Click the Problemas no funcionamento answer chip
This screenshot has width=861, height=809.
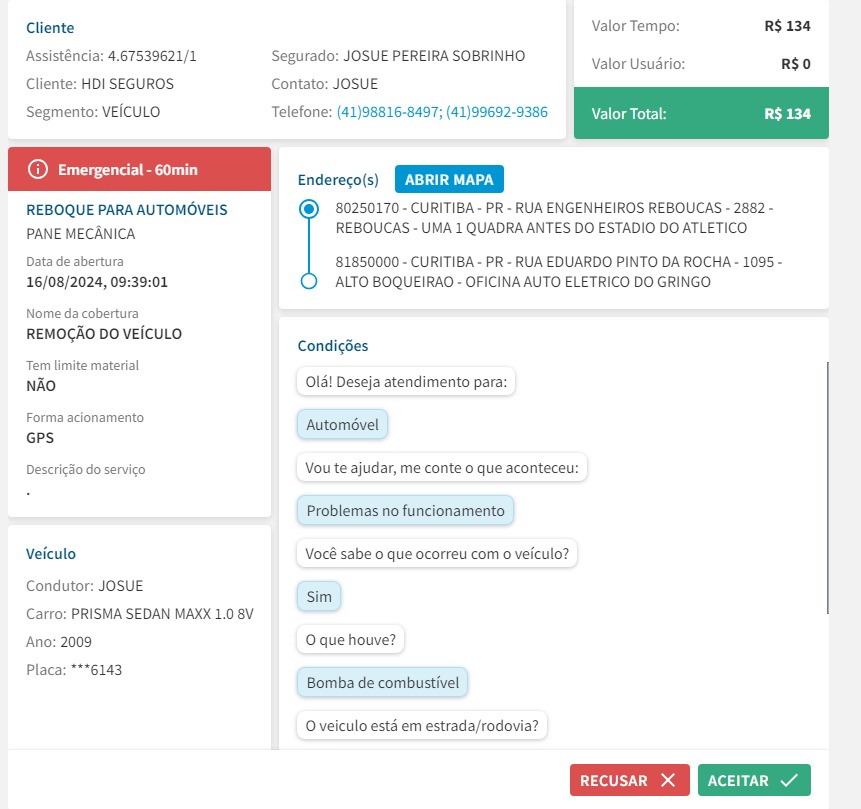(405, 511)
